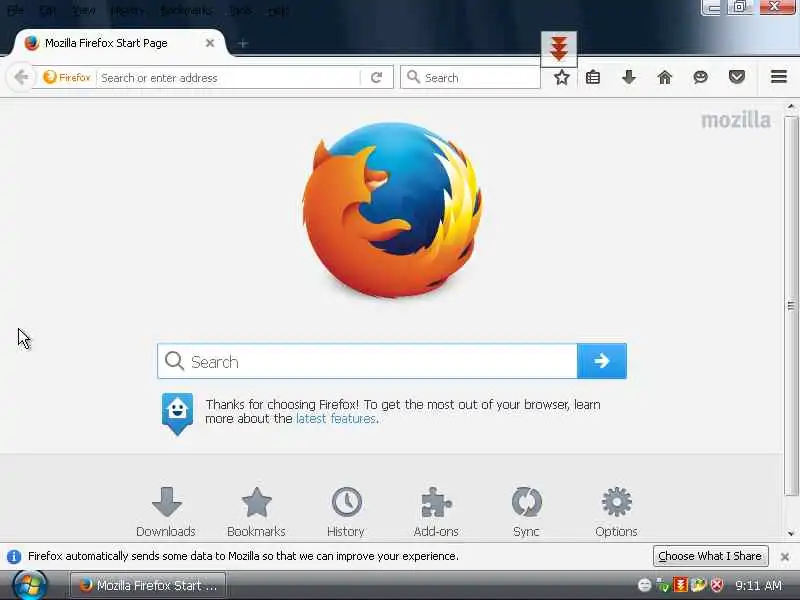Screen dimensions: 800x600
Task: Open the Bookmarks menu in menu bar
Action: click(x=186, y=10)
